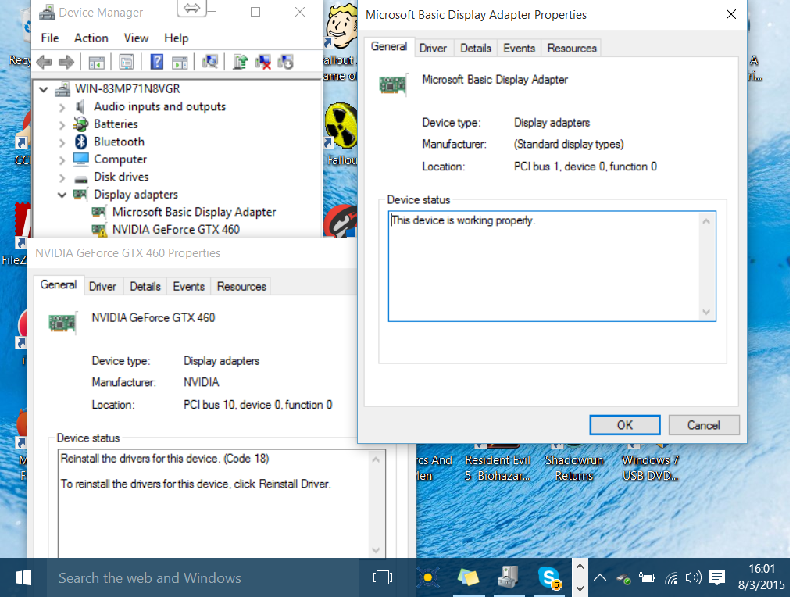Viewport: 790px width, 597px height.
Task: Click the volume speaker tray icon
Action: (x=694, y=577)
